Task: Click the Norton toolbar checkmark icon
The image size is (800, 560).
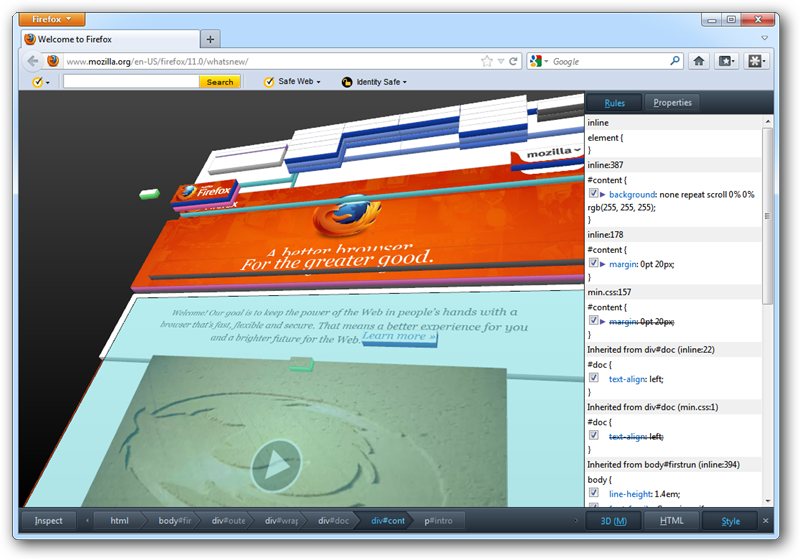Action: click(37, 82)
